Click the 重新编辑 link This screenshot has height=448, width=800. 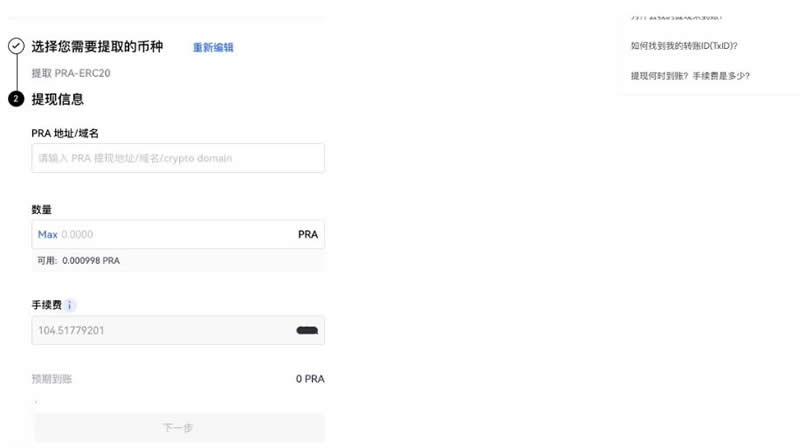[213, 47]
